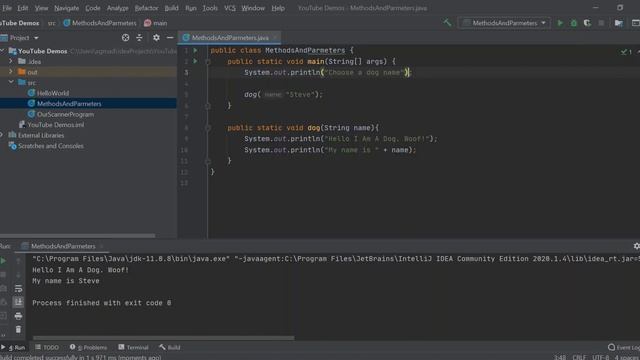Open the VCS menu
This screenshot has height=360, width=640.
click(230, 8)
